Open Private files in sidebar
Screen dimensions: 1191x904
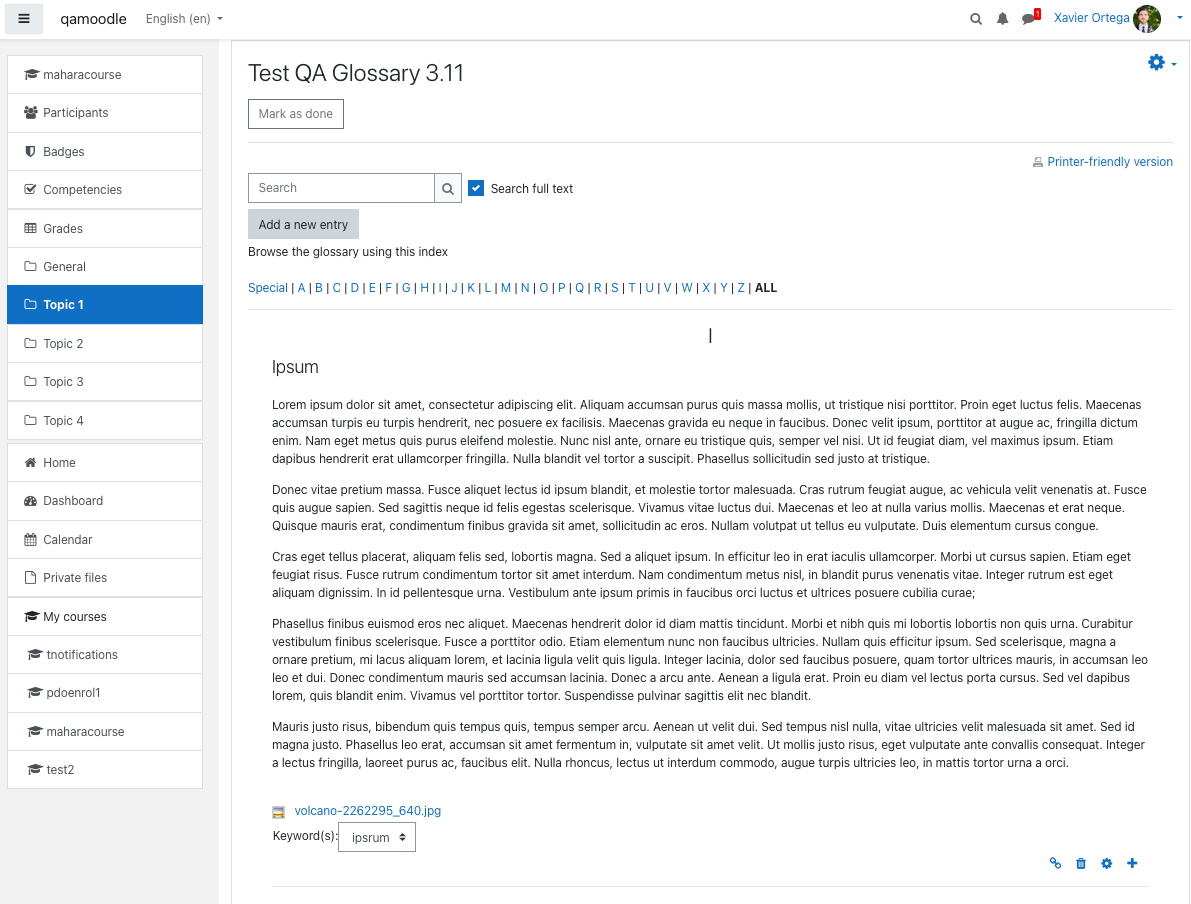point(105,577)
